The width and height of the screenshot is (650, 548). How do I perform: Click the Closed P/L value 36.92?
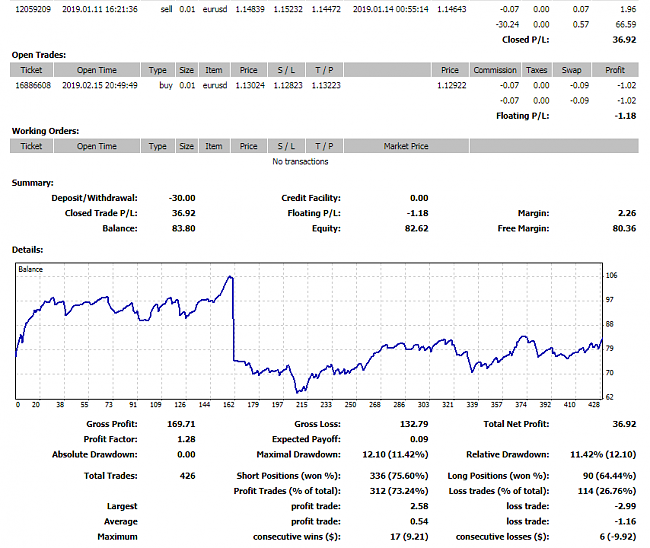[624, 40]
